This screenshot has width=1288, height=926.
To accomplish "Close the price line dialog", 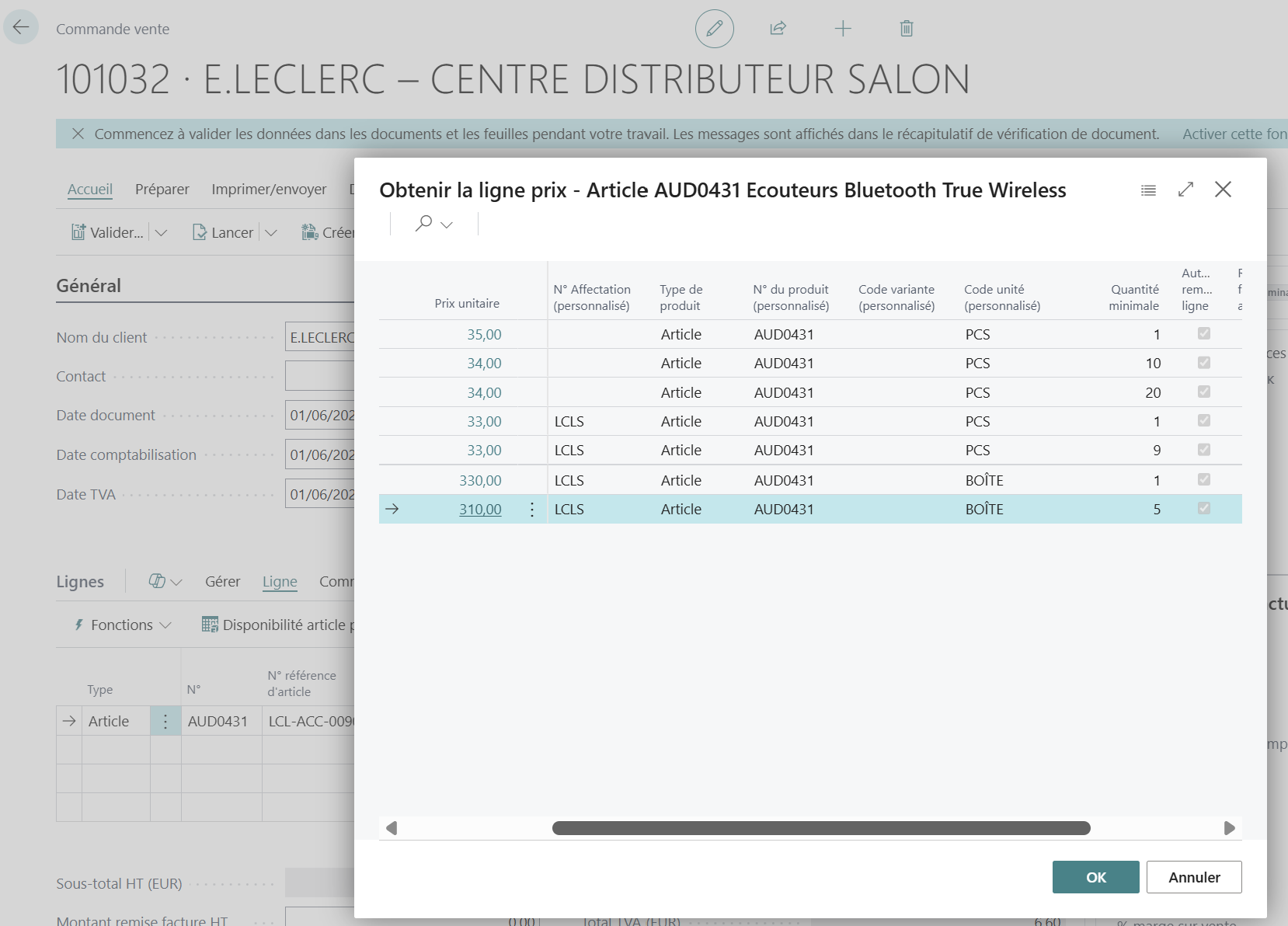I will point(1223,190).
